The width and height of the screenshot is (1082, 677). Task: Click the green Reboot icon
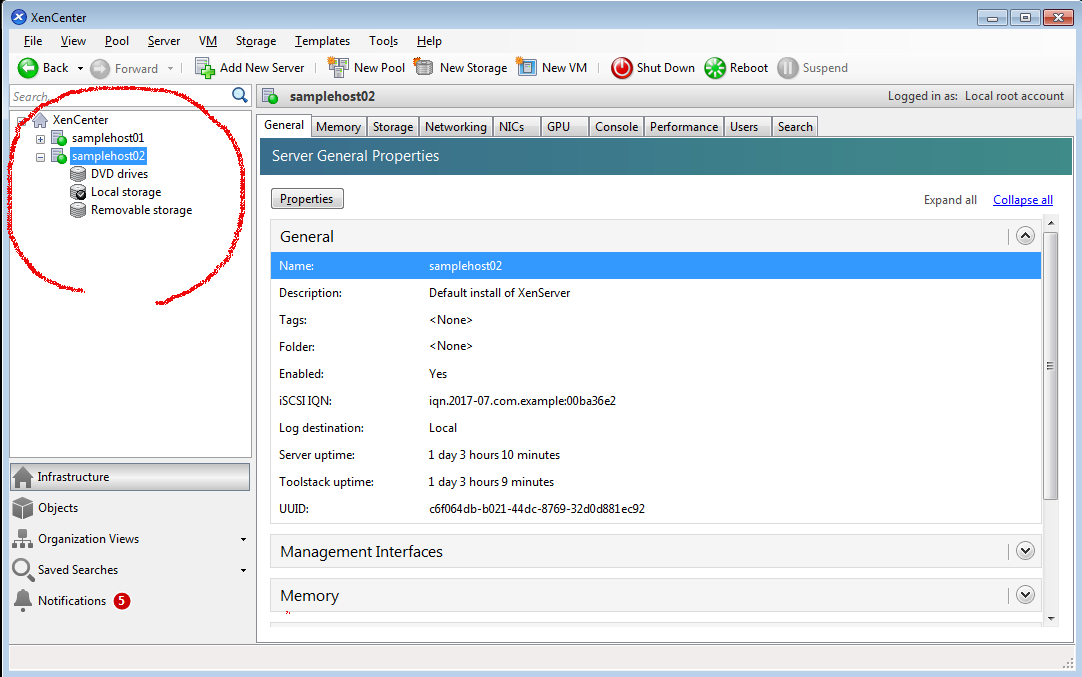[715, 68]
